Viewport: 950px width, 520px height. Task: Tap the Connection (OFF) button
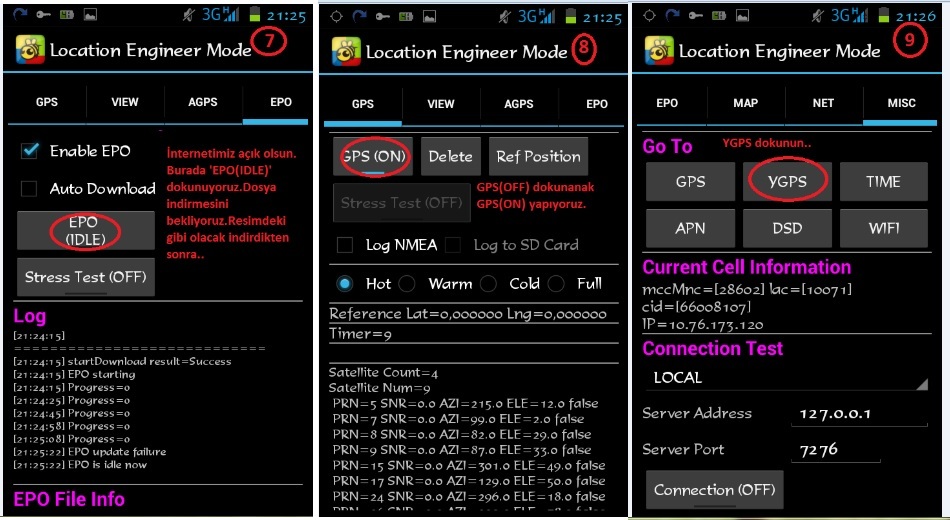pyautogui.click(x=714, y=490)
